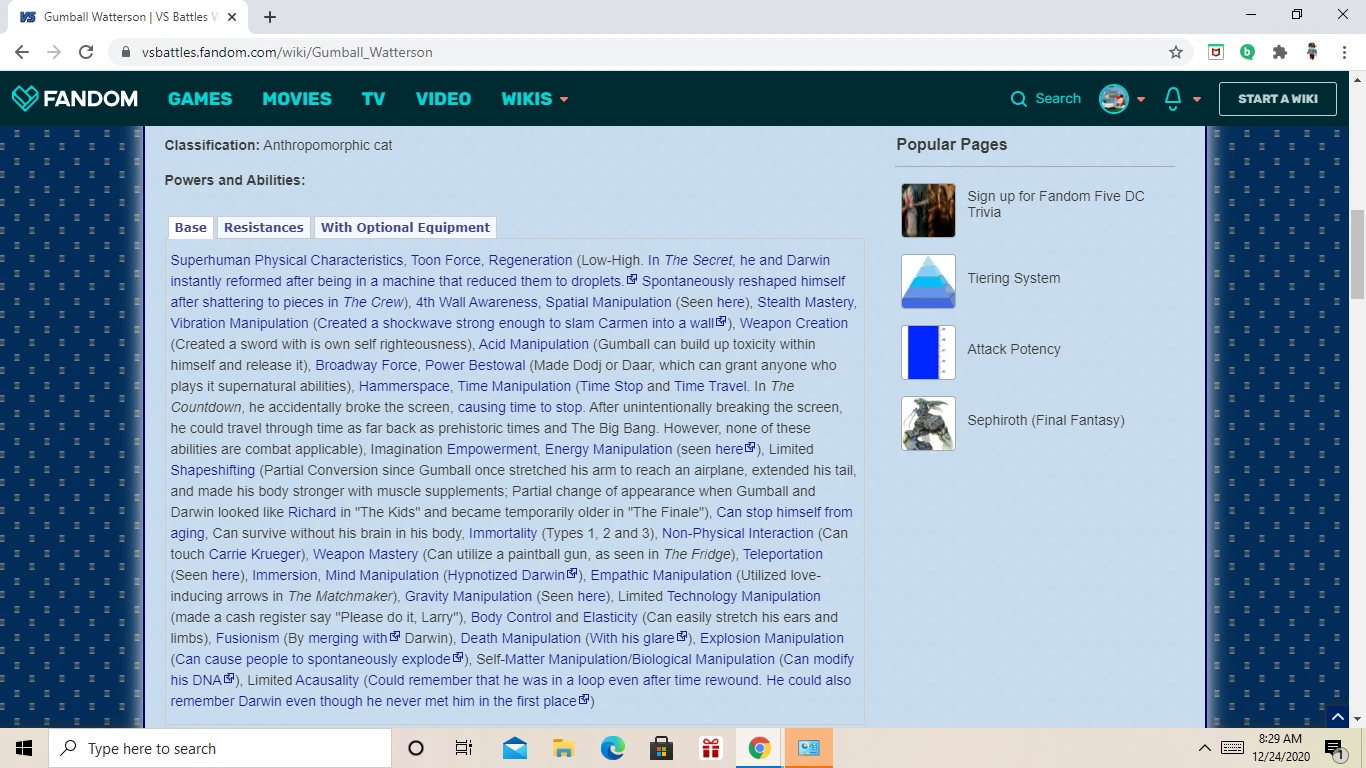Open the Sephiroth (Final Fantasy) thumbnail
The height and width of the screenshot is (768, 1366).
(x=928, y=423)
